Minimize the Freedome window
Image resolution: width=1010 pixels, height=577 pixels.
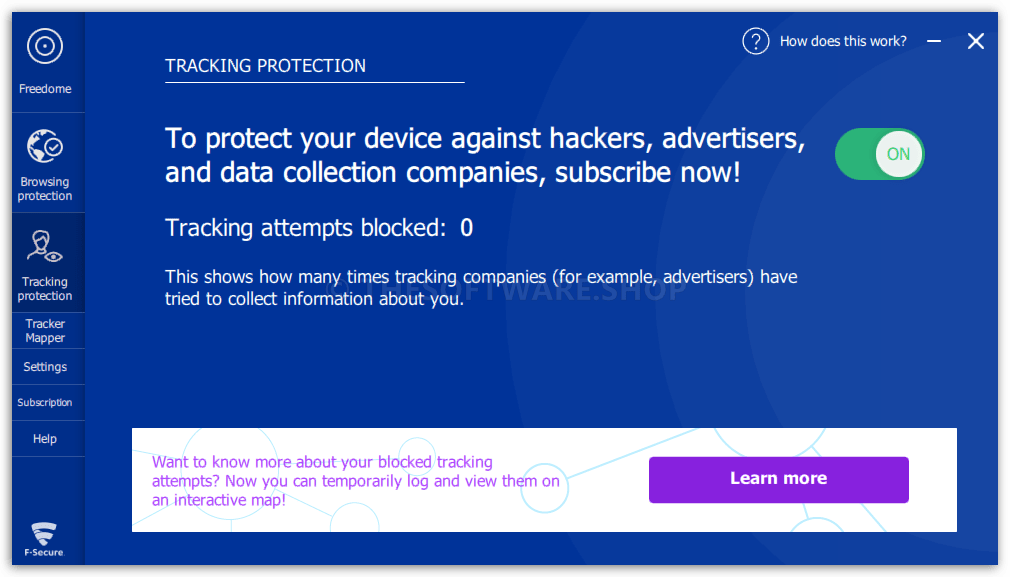(934, 41)
